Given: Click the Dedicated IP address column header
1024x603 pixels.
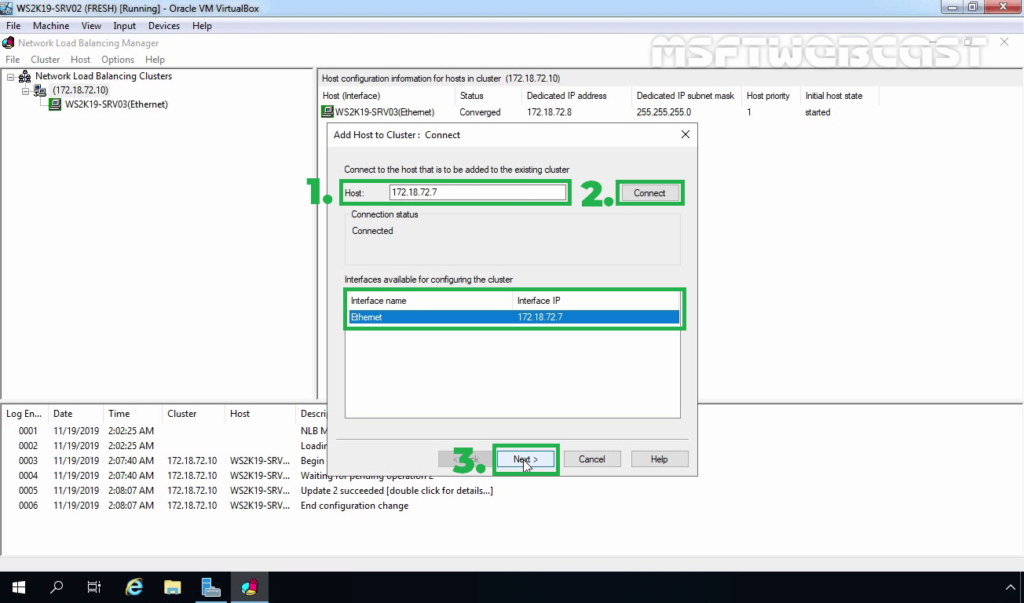Looking at the screenshot, I should point(575,96).
